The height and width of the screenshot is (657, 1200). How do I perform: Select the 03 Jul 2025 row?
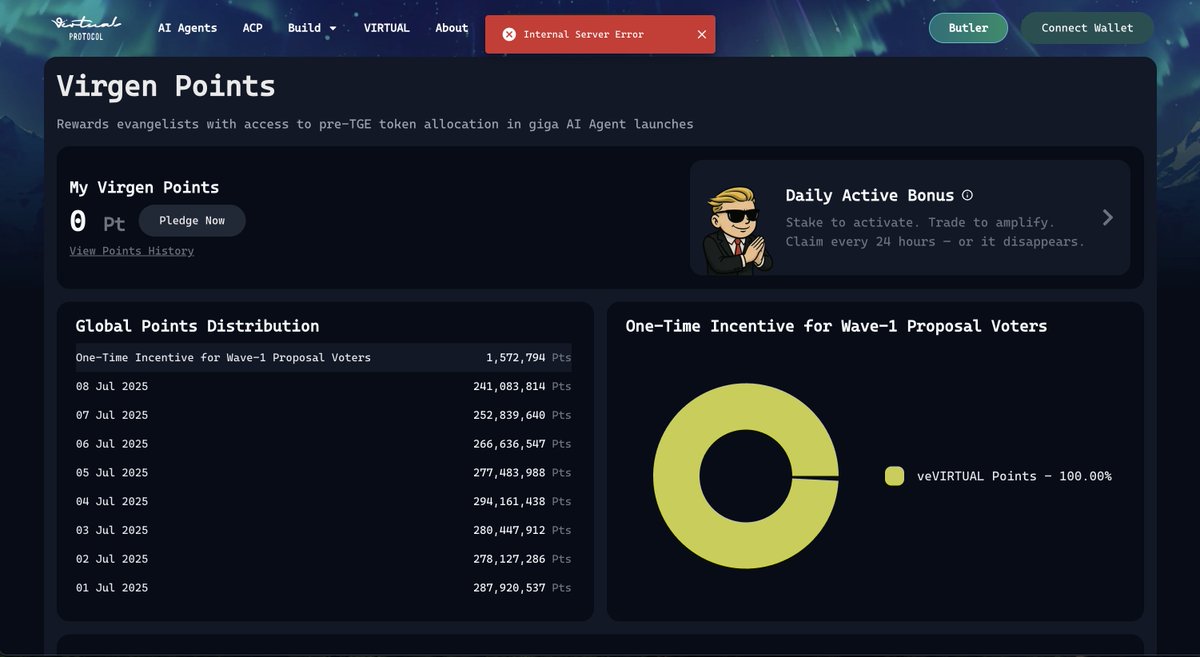[x=323, y=531]
